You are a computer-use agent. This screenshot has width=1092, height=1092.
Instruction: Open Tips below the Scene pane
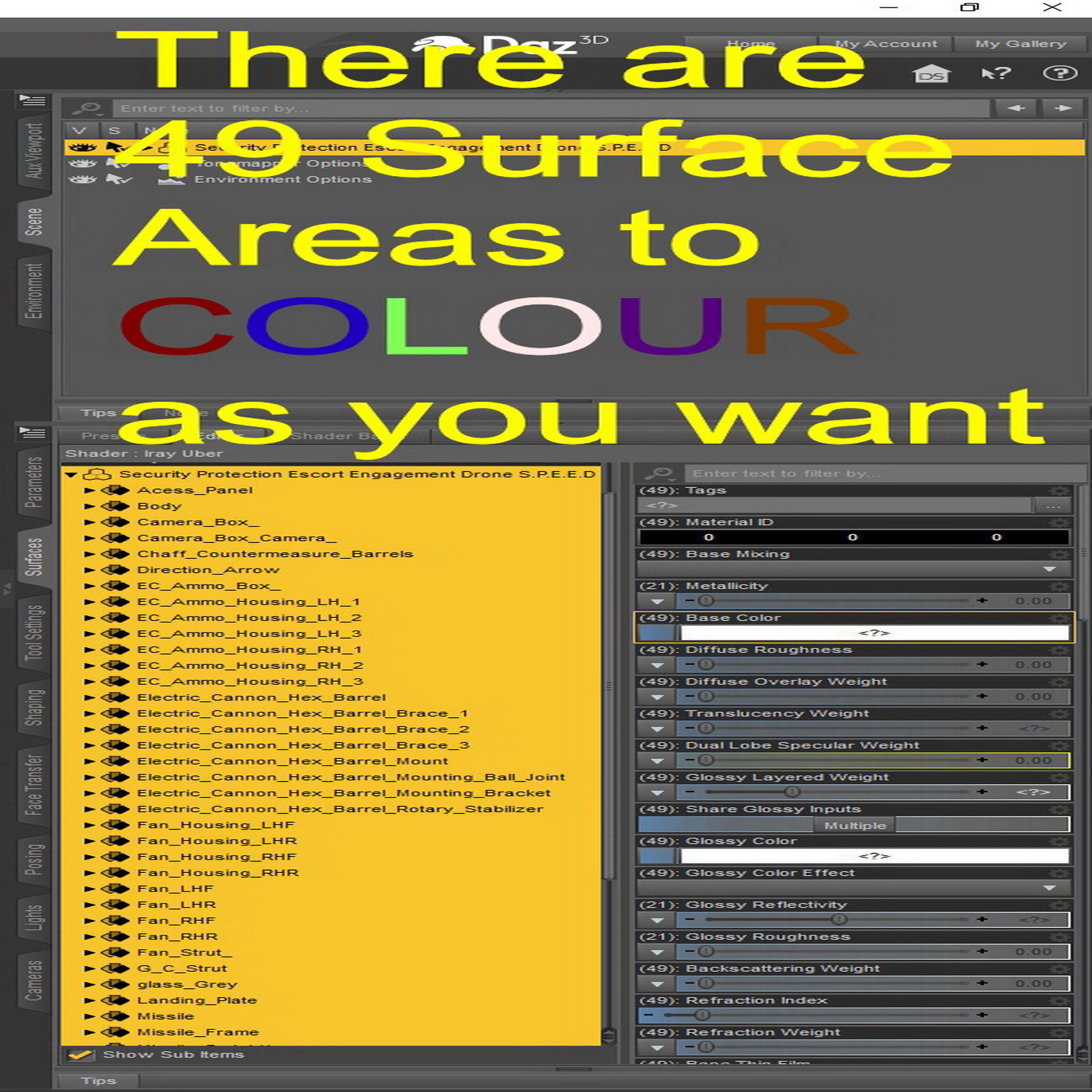(x=98, y=413)
